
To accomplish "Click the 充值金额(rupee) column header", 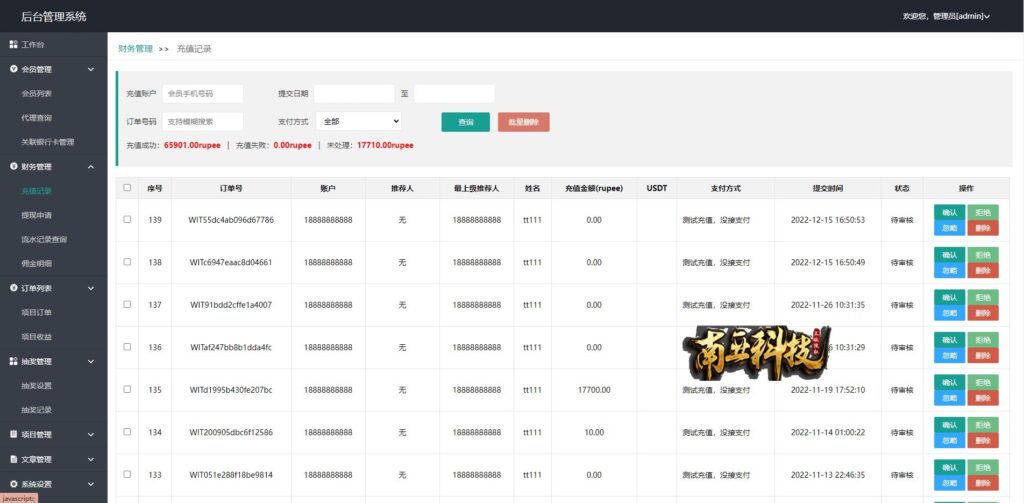I will [x=594, y=188].
